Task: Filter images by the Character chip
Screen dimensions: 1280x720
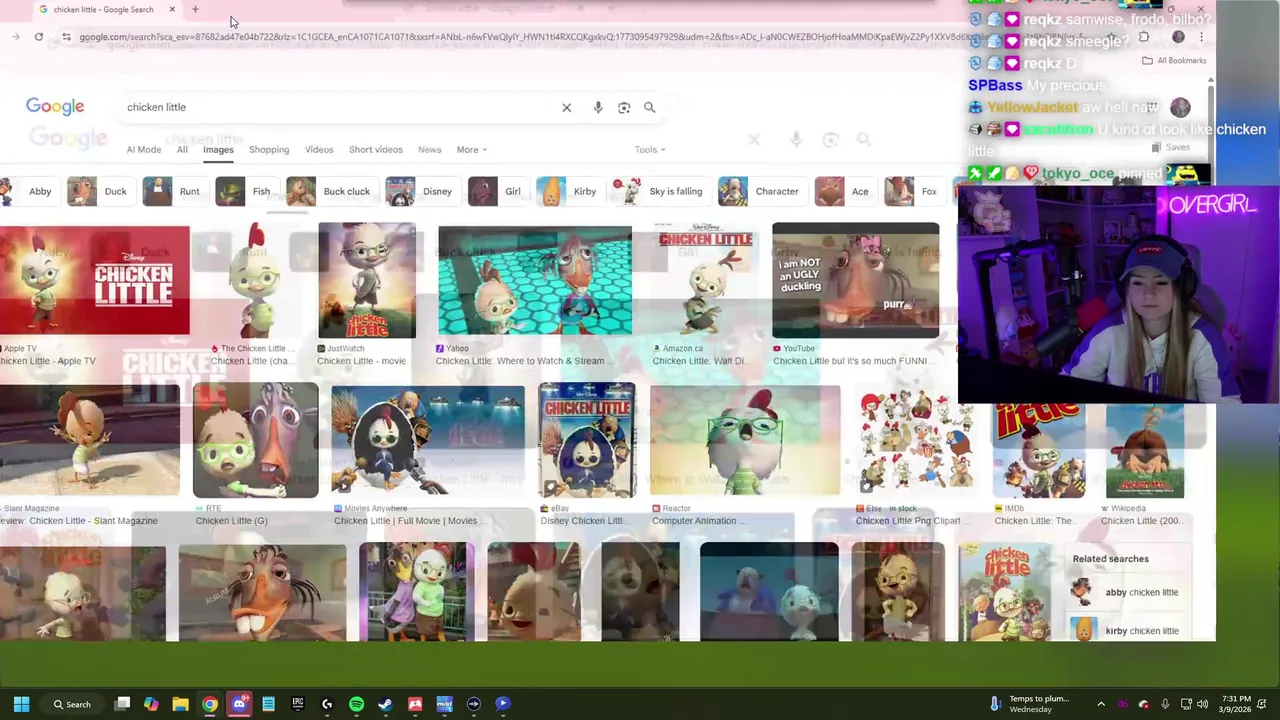Action: (761, 191)
